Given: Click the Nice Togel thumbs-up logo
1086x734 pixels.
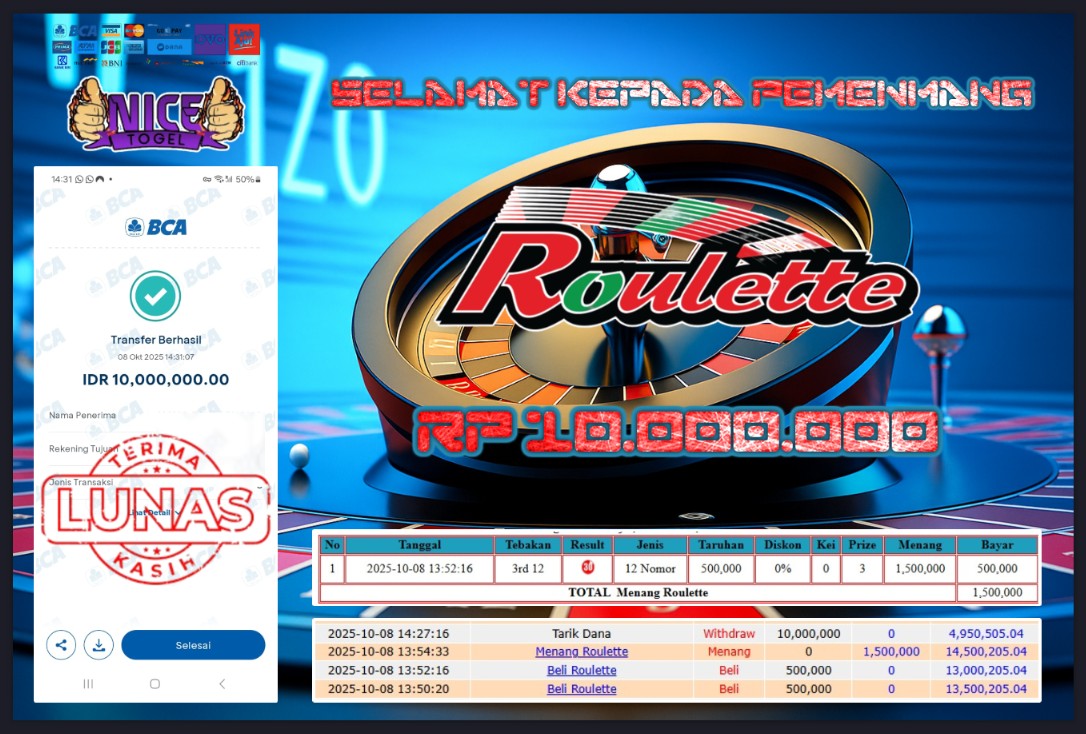Looking at the screenshot, I should [x=155, y=114].
